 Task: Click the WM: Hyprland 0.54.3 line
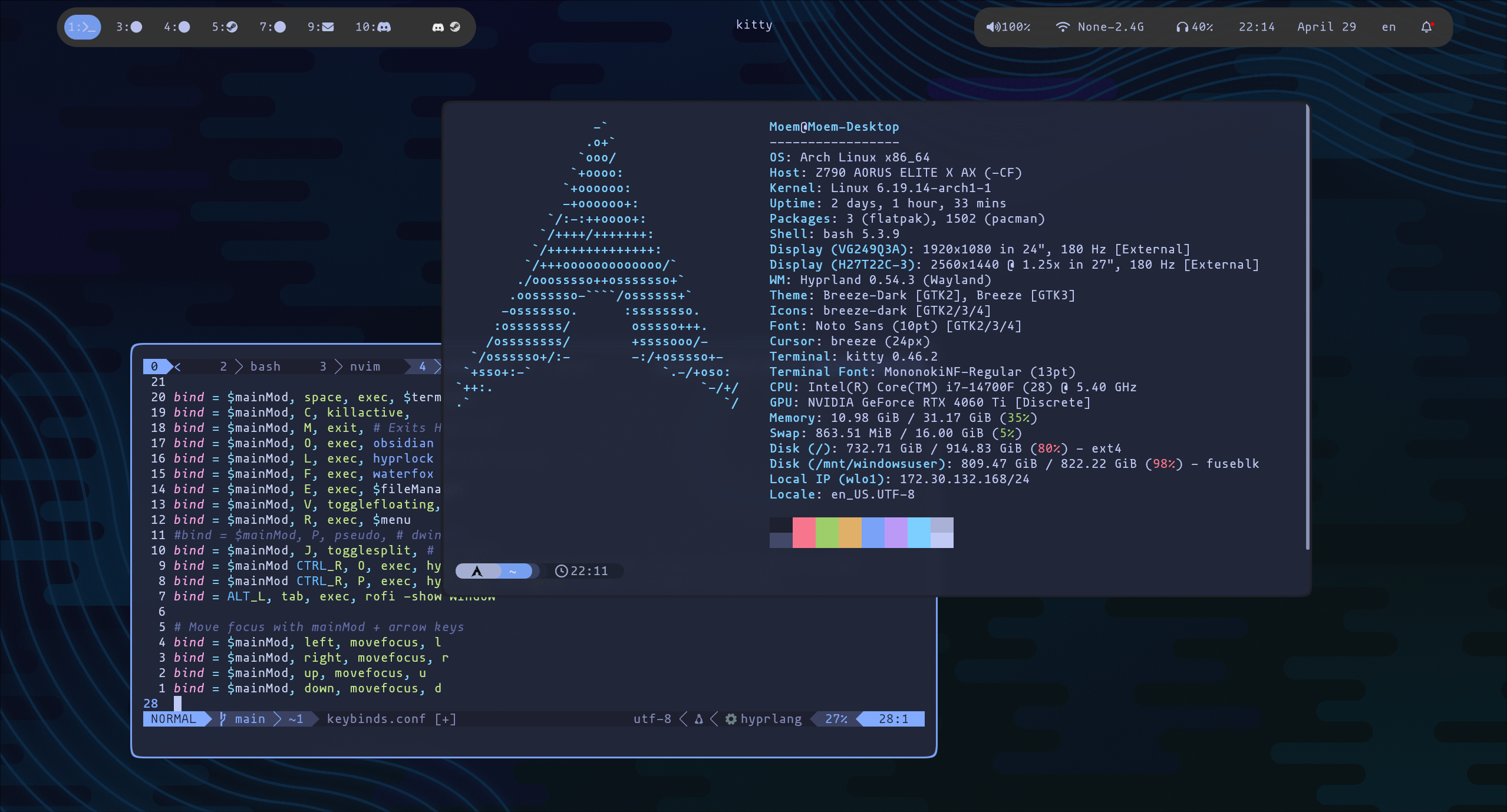[x=880, y=280]
